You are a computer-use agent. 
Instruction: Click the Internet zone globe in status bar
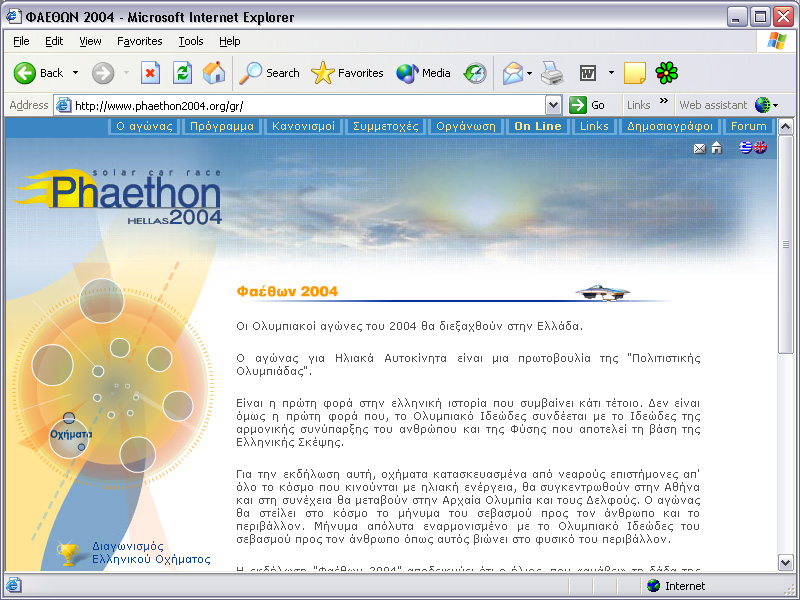point(653,586)
